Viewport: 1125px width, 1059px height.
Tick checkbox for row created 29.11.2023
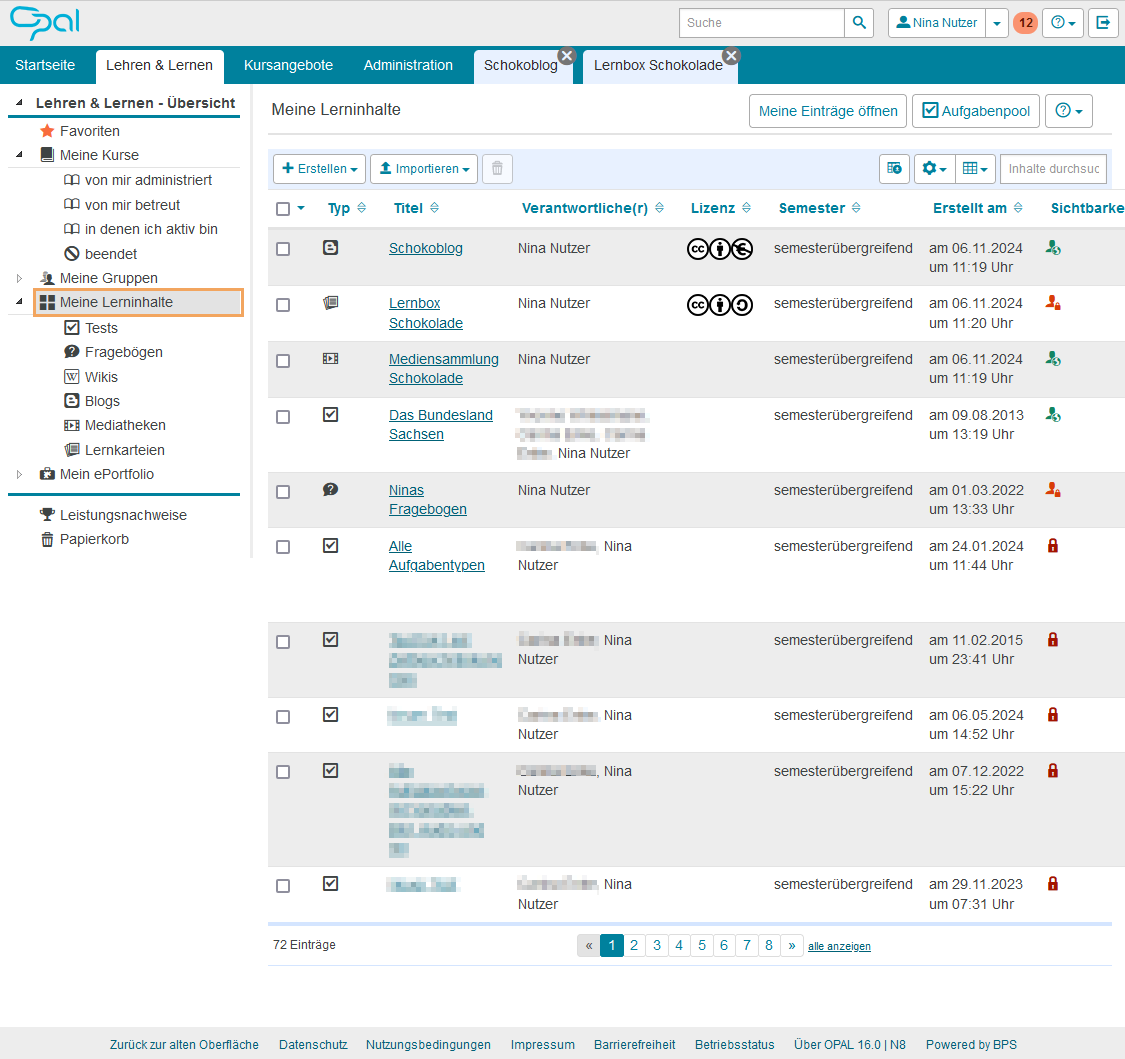tap(283, 886)
